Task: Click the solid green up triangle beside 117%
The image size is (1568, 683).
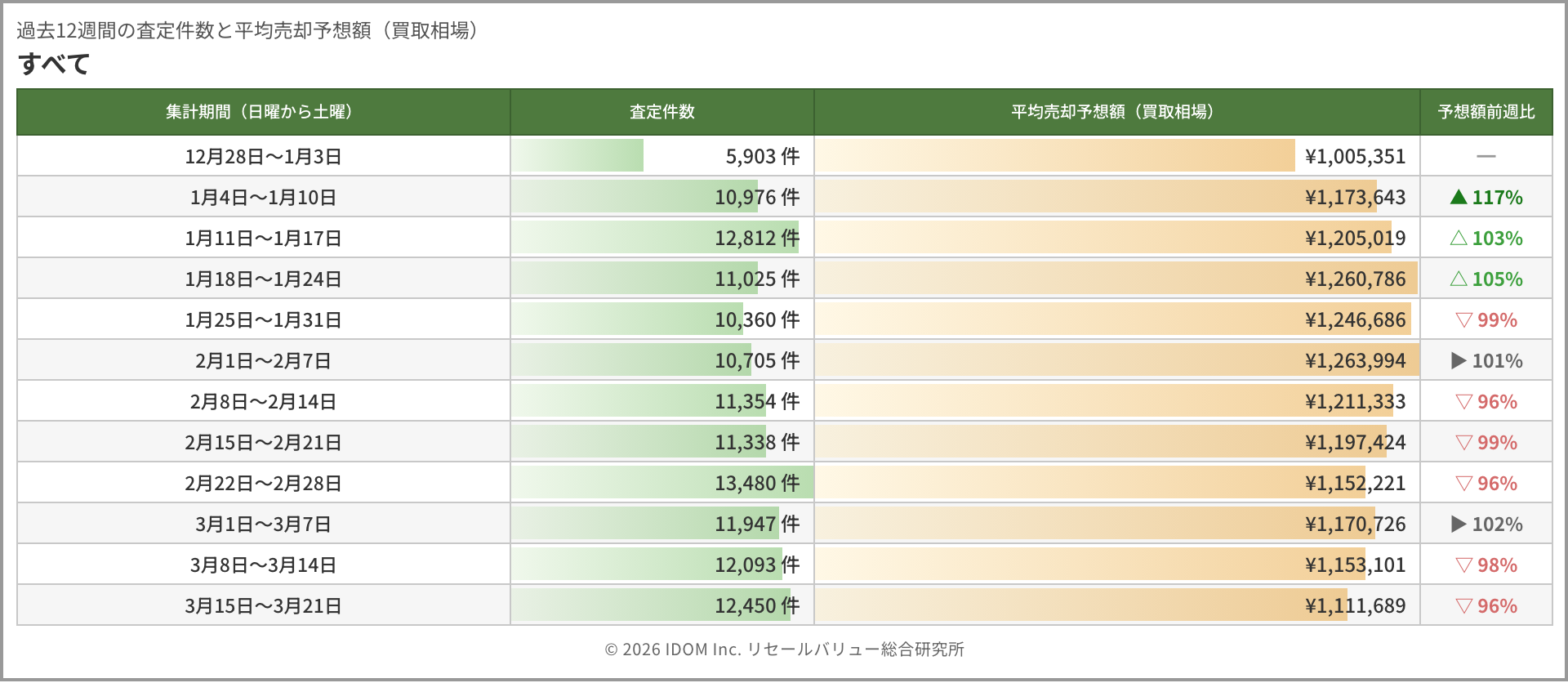Action: [x=1459, y=197]
